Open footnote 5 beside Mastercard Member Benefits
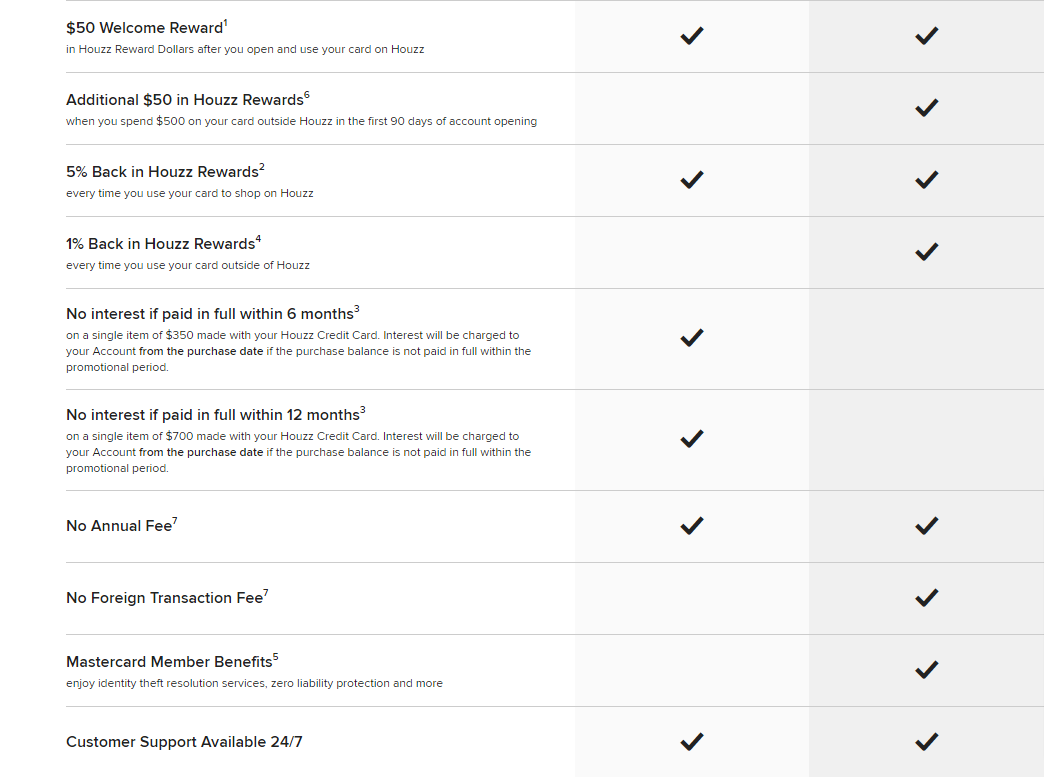This screenshot has width=1044, height=777. pos(276,656)
